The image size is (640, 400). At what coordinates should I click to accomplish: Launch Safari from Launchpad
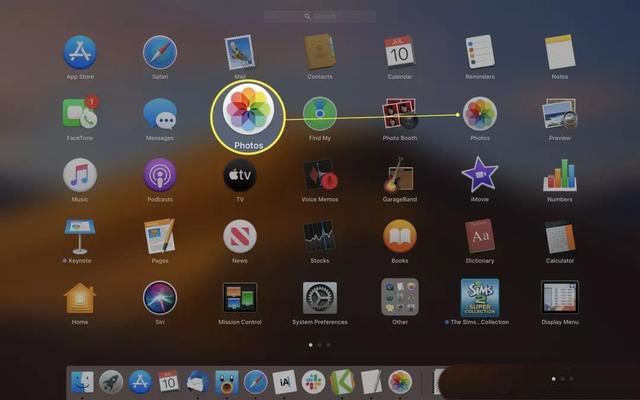tap(160, 52)
